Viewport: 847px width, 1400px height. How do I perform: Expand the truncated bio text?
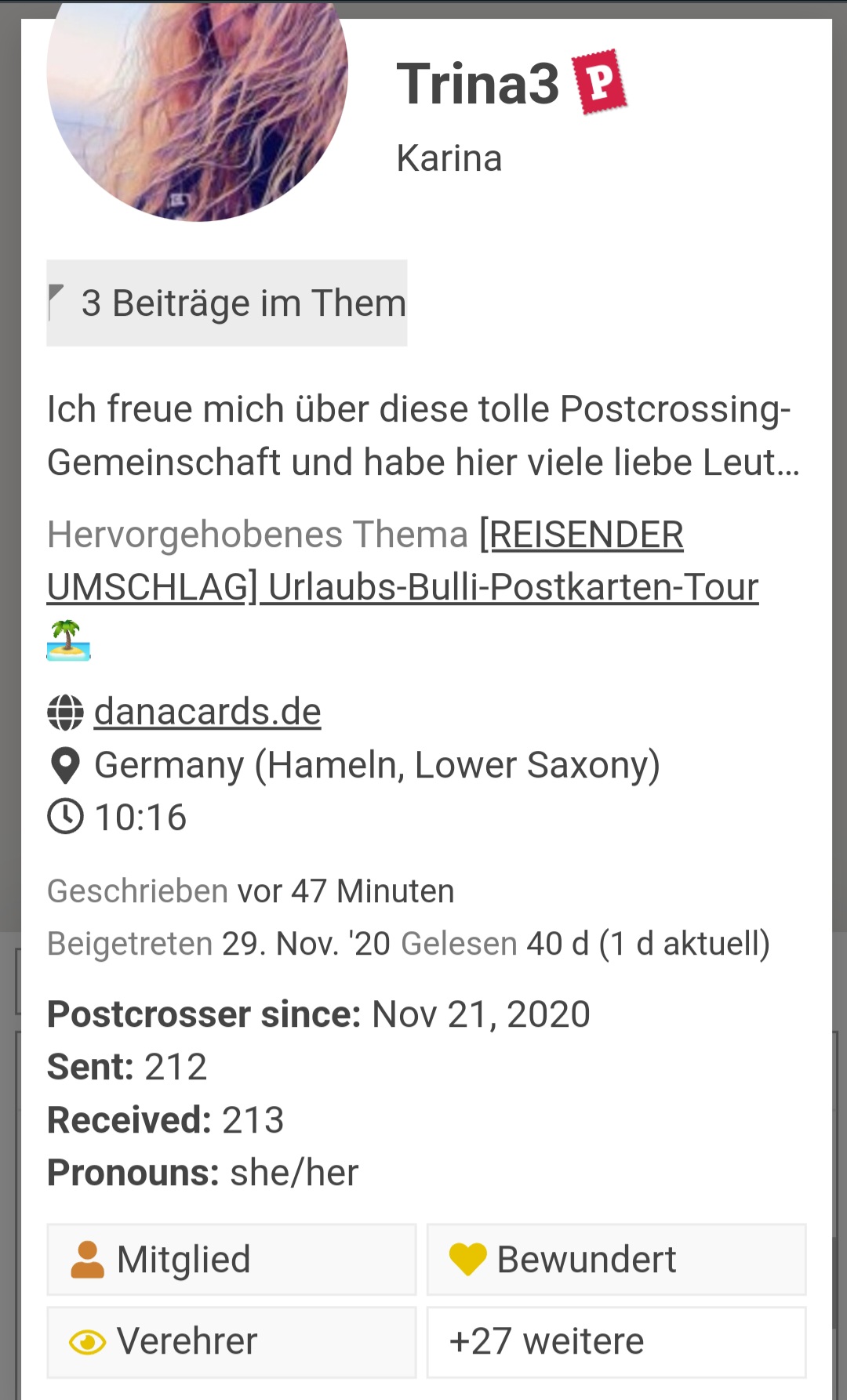point(423,436)
